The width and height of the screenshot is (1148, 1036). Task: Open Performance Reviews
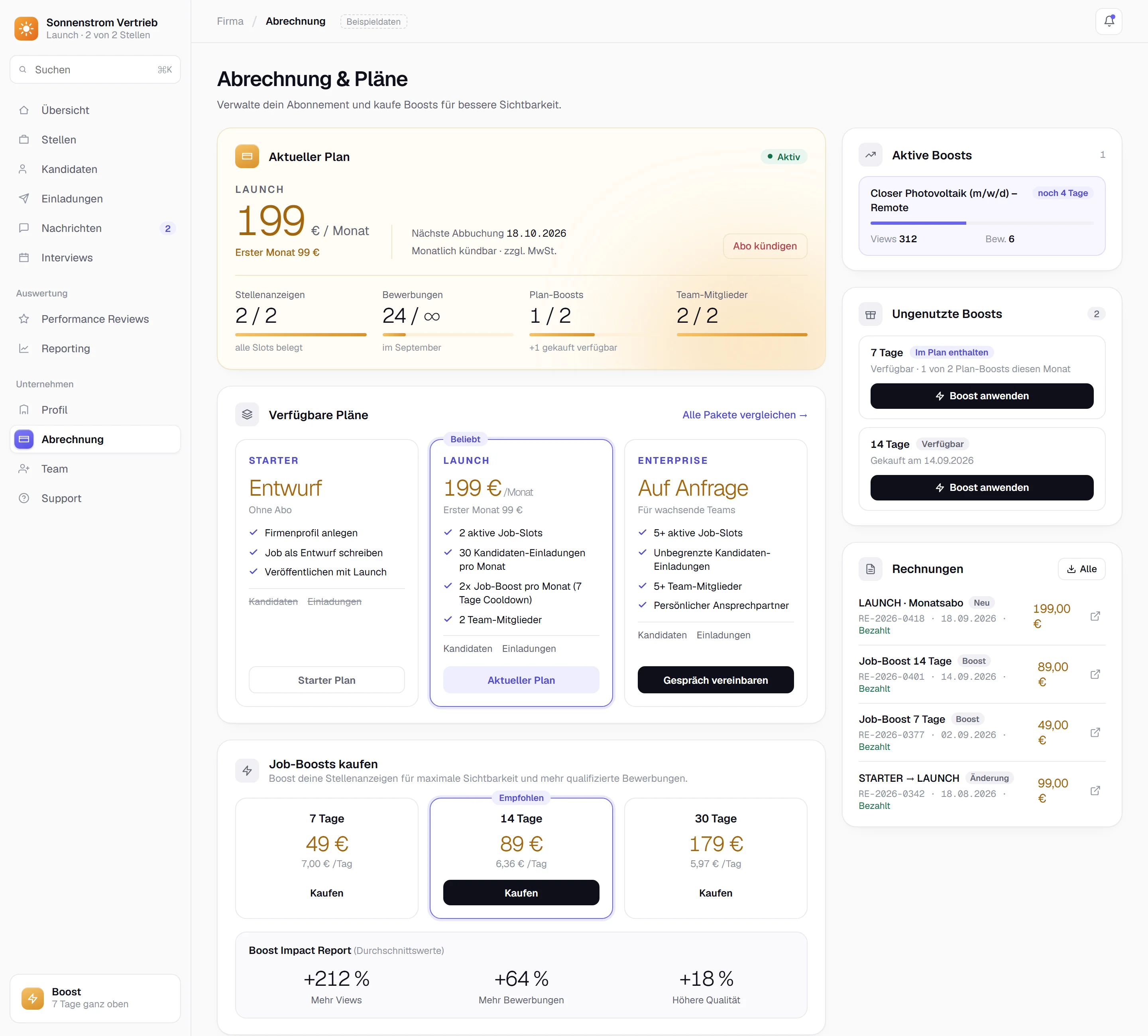[x=95, y=319]
